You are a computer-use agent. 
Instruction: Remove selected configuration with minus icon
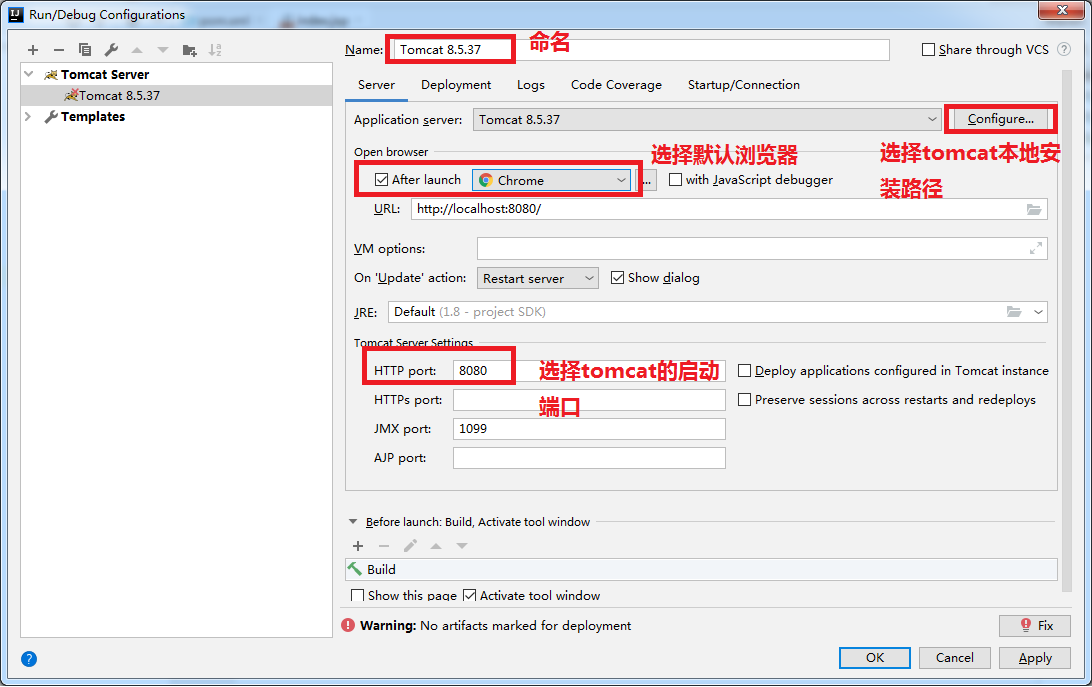click(x=58, y=49)
